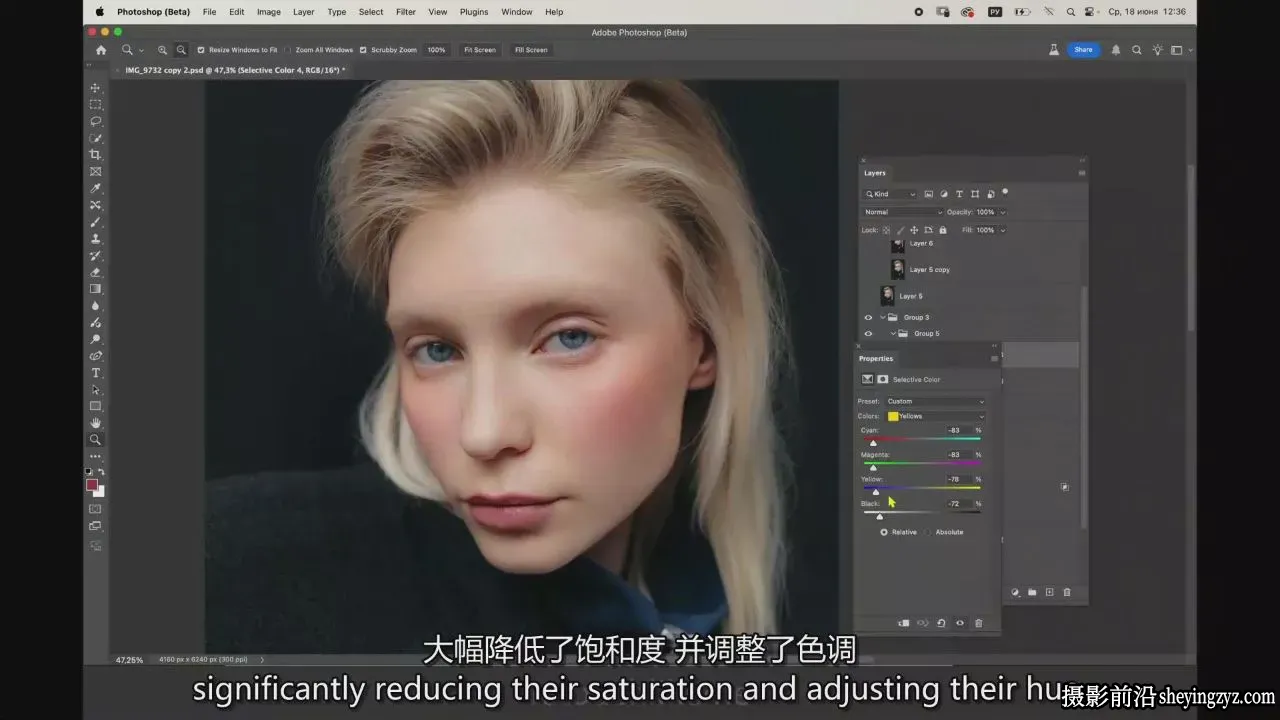
Task: Open the Layer menu
Action: pyautogui.click(x=304, y=12)
